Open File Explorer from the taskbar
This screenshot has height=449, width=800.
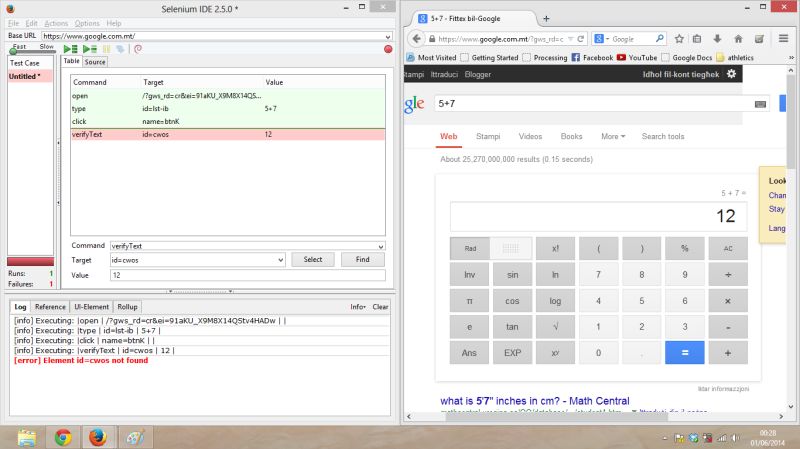27,437
